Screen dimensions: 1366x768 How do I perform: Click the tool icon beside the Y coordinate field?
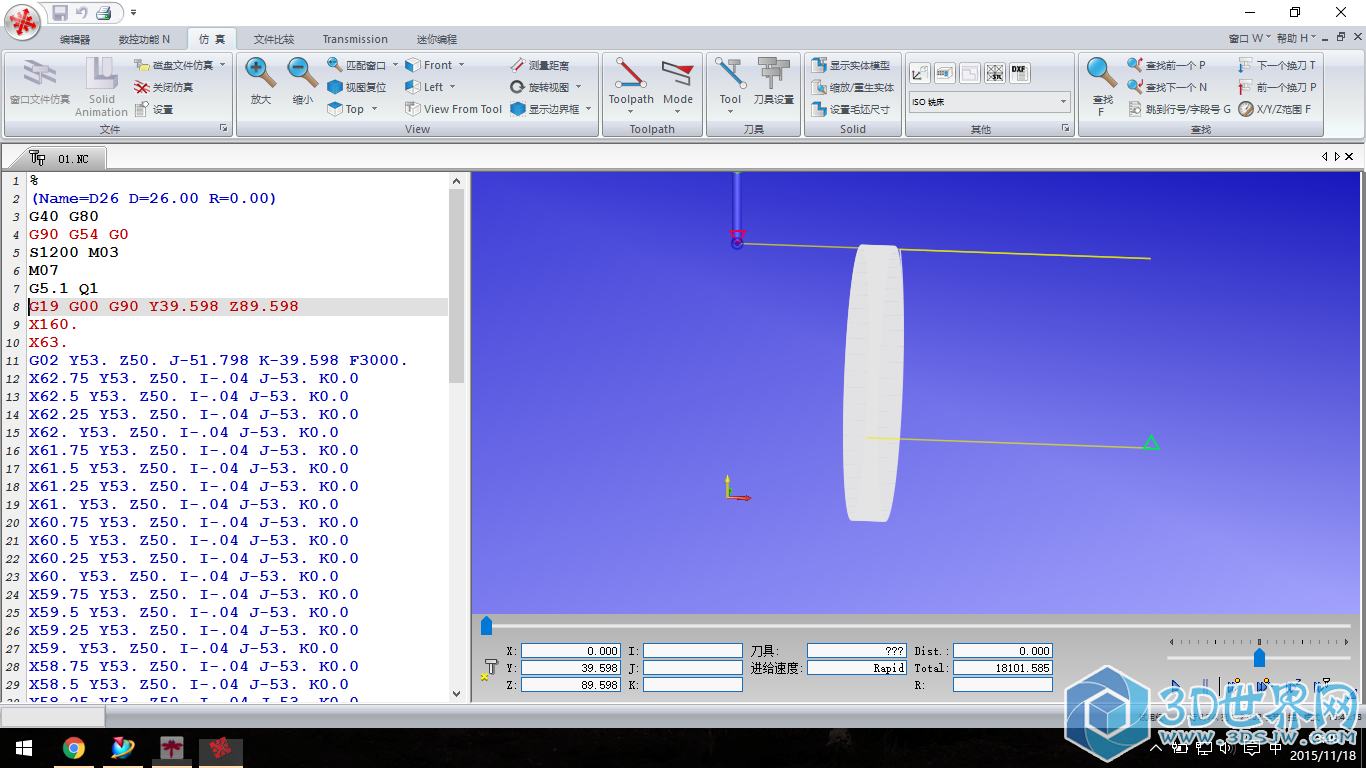(x=489, y=668)
